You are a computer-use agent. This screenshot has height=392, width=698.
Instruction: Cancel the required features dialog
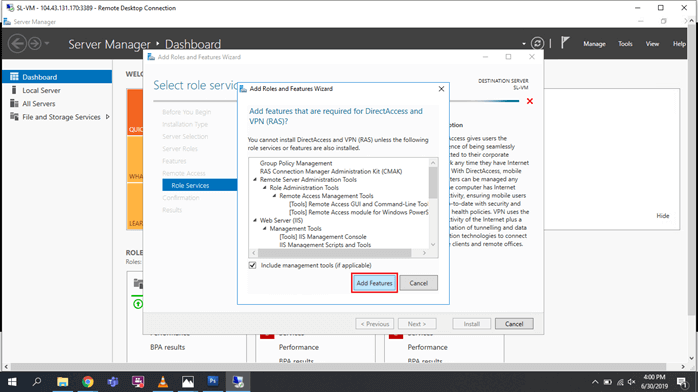pos(418,283)
